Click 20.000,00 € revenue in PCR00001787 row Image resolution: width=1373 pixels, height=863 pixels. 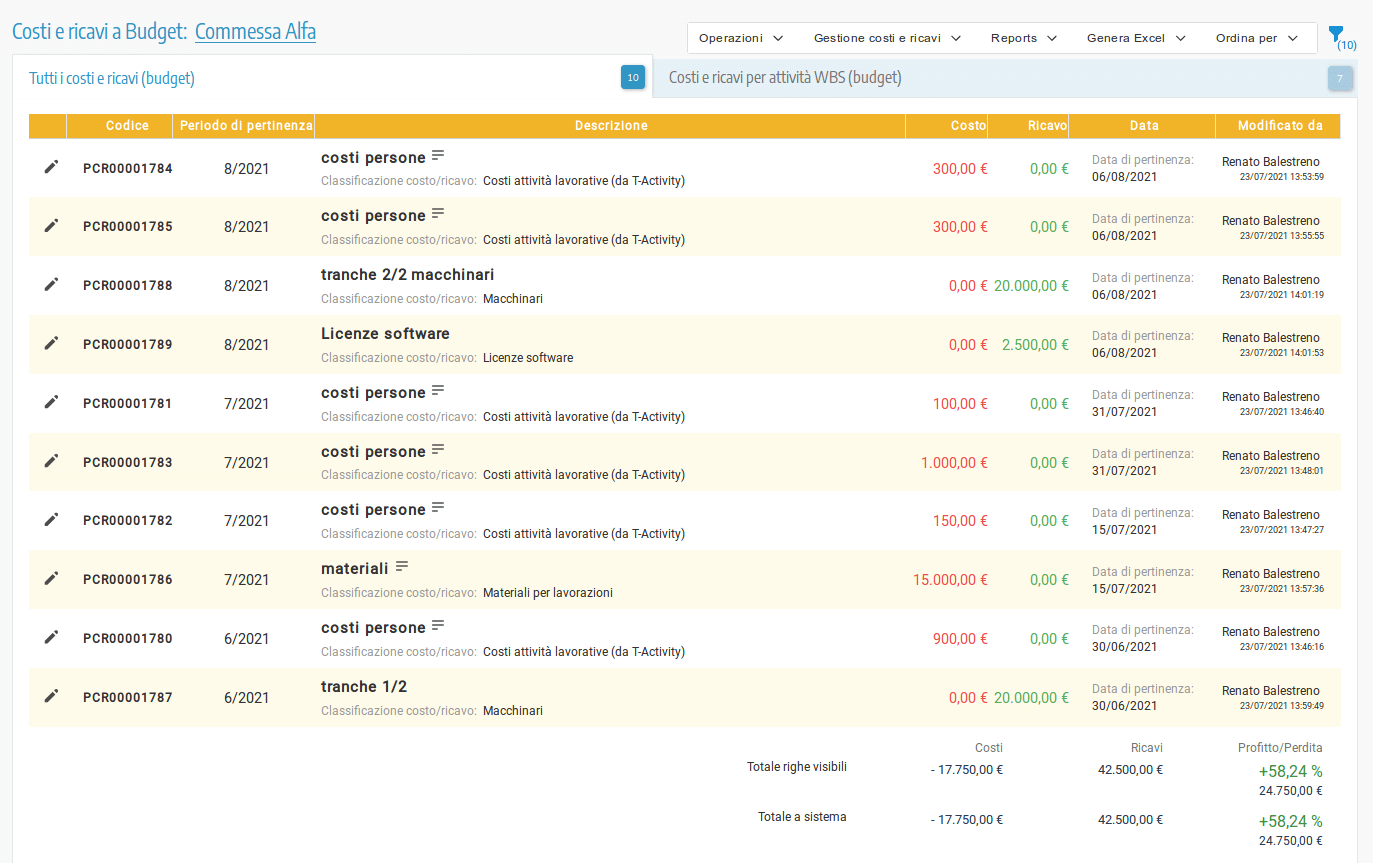click(x=1031, y=698)
